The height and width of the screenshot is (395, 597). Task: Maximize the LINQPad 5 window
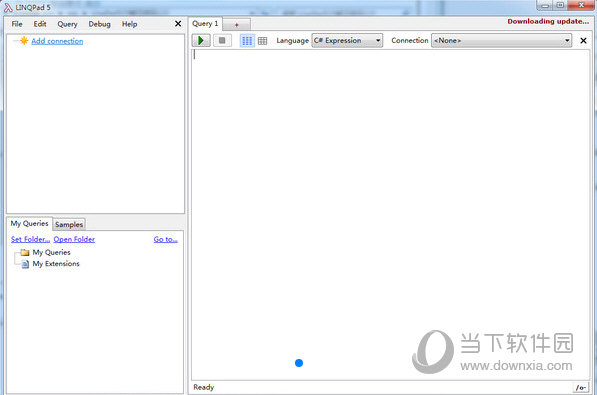tap(560, 5)
